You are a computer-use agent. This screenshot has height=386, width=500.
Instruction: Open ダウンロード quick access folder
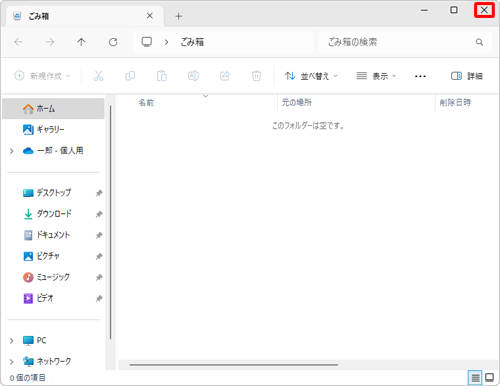47,214
